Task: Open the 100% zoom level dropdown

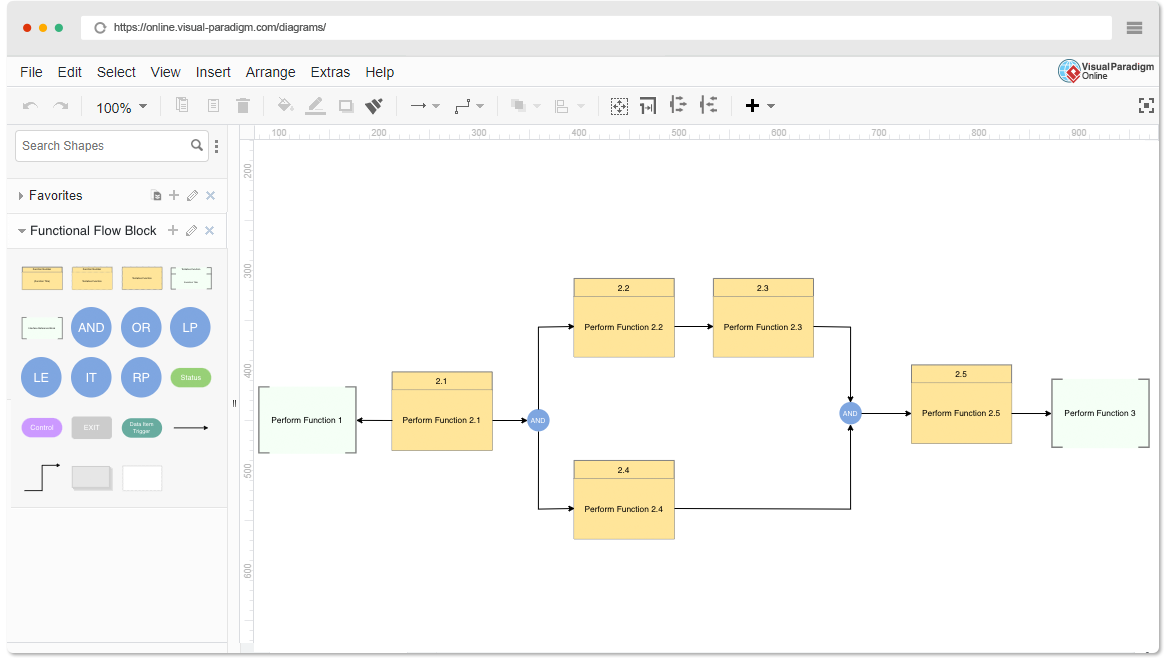Action: [x=122, y=107]
